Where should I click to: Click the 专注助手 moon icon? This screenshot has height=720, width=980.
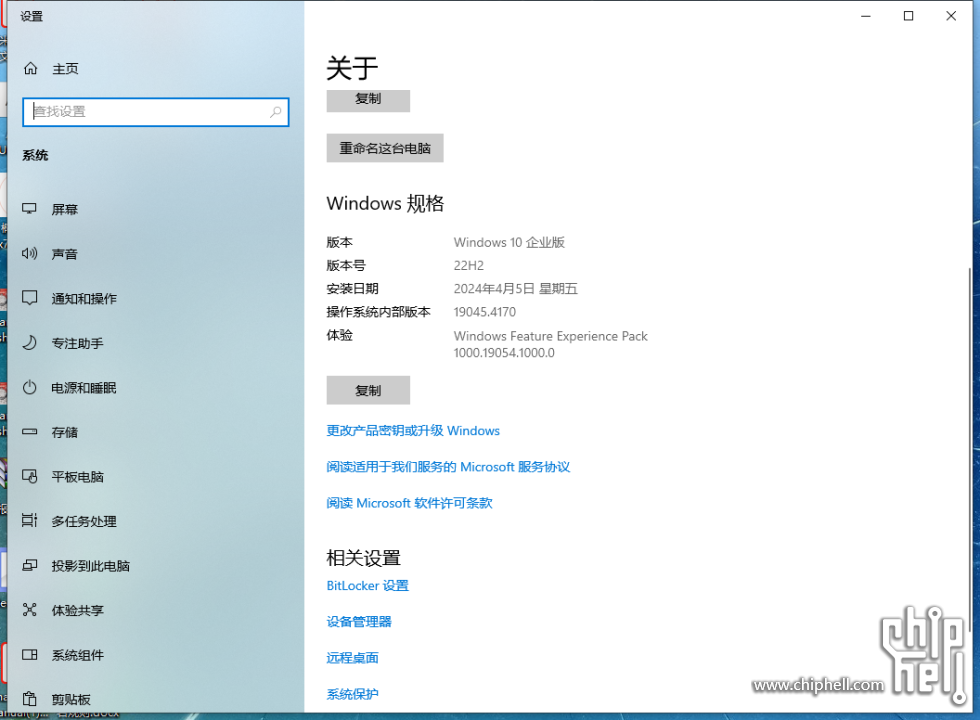(29, 342)
